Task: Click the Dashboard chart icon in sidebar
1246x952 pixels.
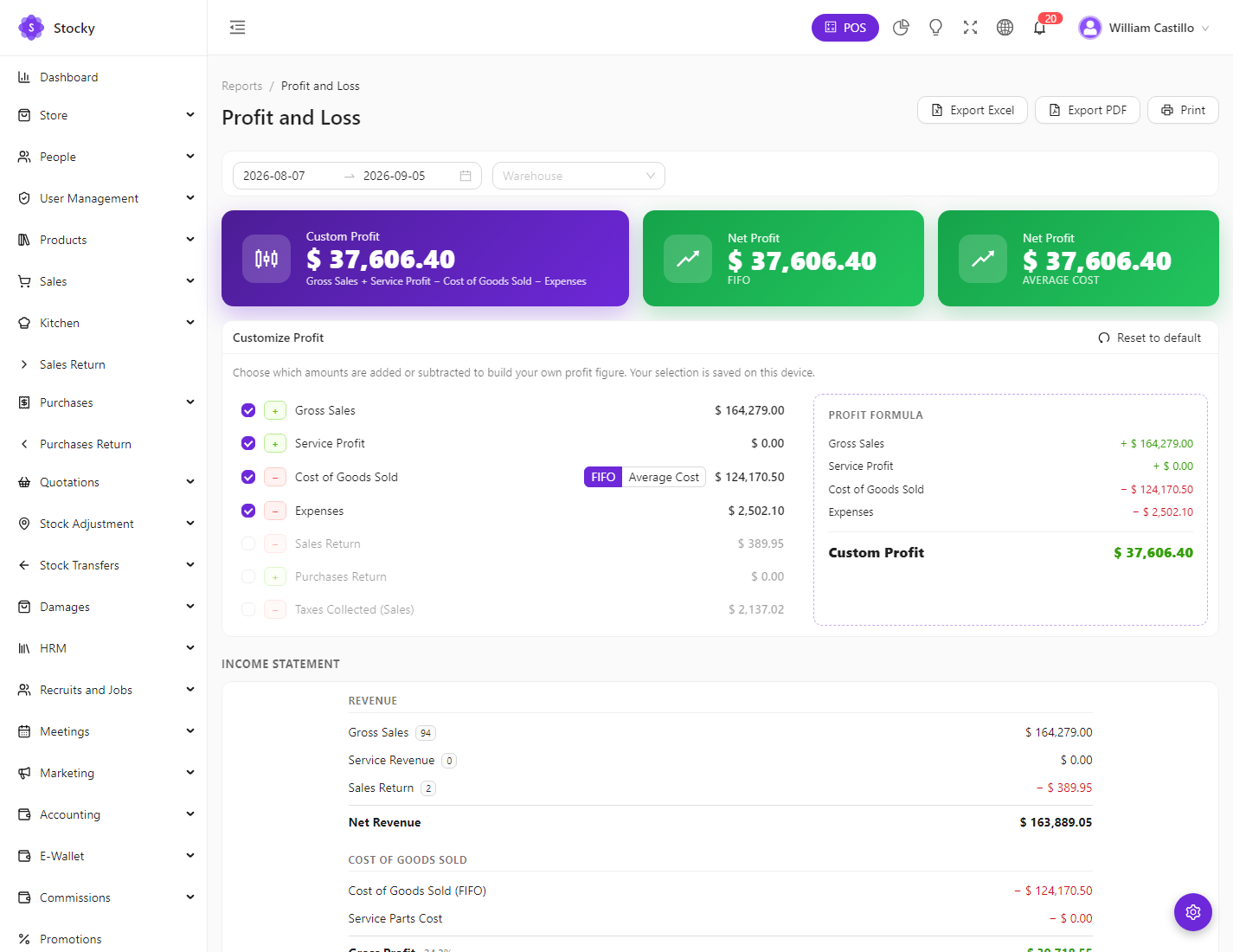Action: 24,77
